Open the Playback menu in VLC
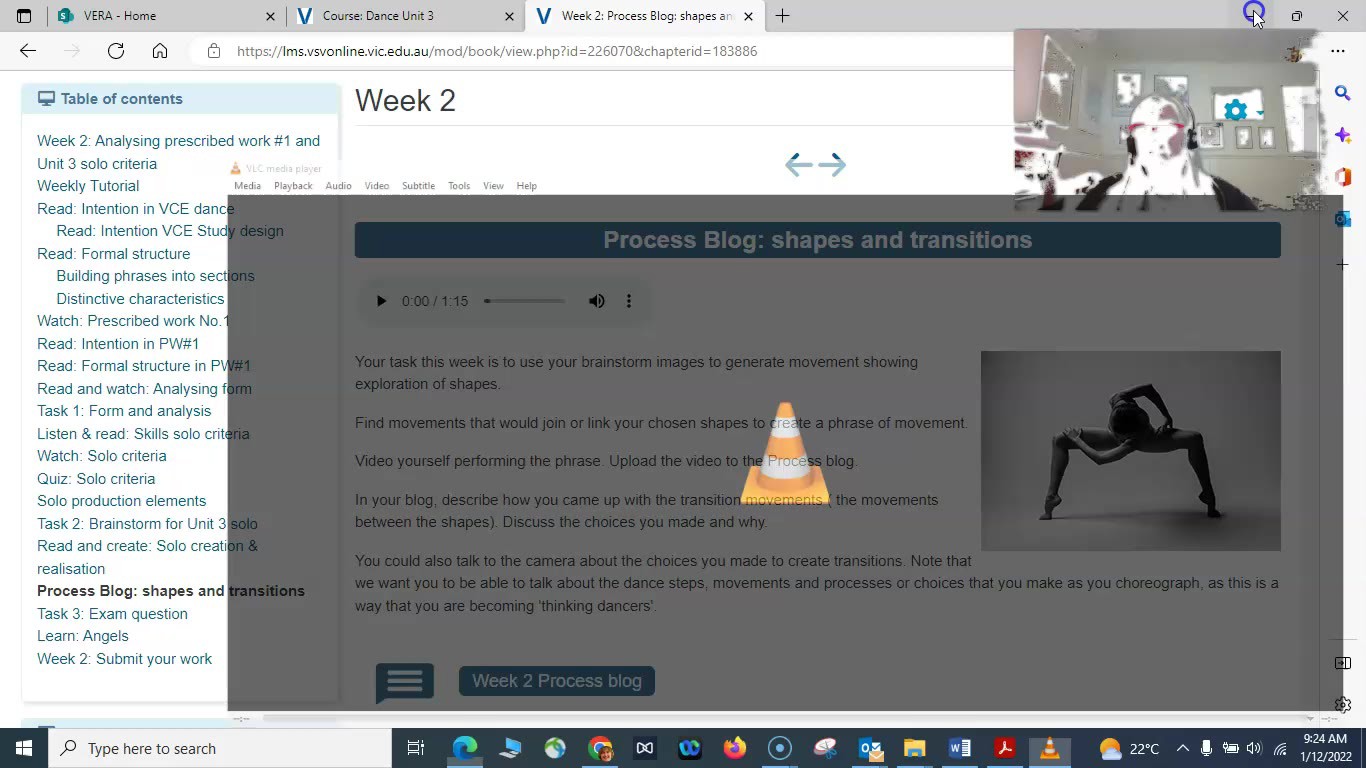This screenshot has width=1366, height=768. pyautogui.click(x=292, y=185)
